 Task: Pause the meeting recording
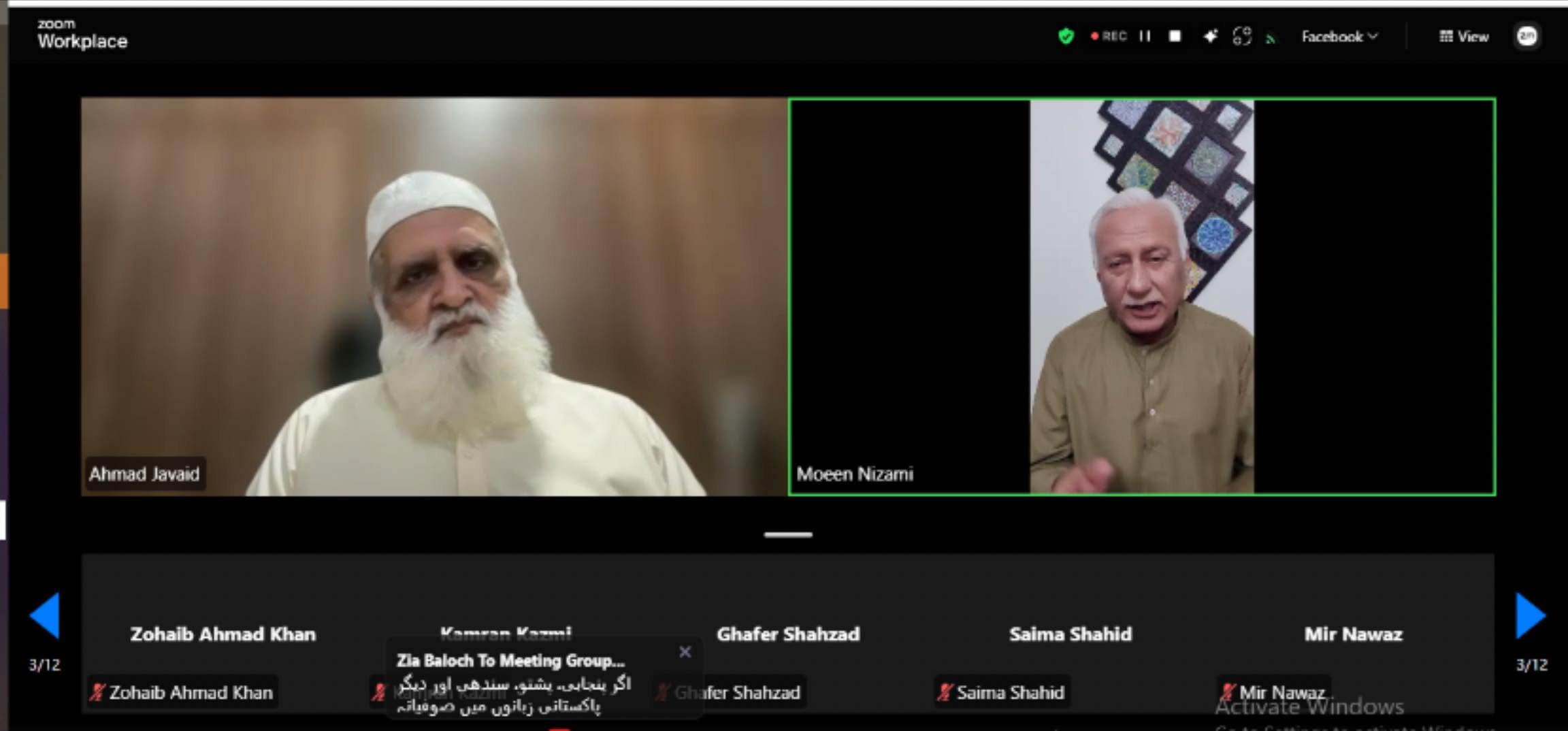click(1145, 36)
